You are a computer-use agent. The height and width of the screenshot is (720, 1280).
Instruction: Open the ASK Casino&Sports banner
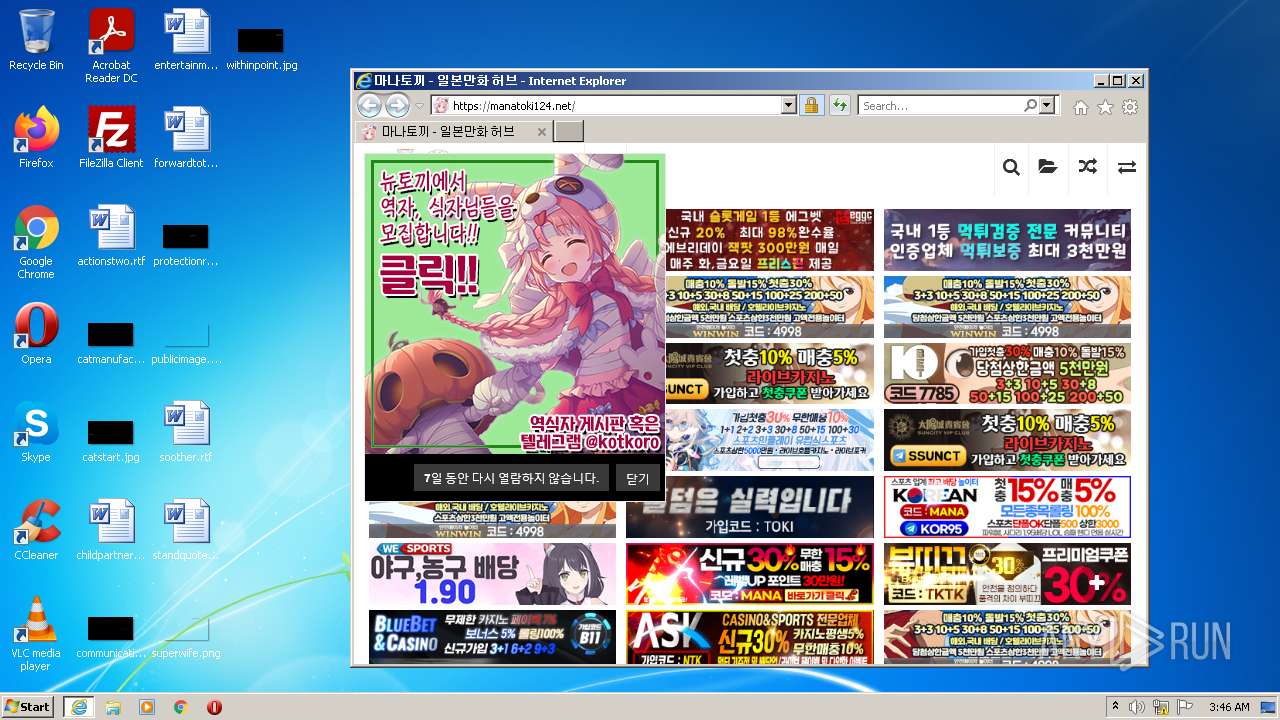(x=750, y=637)
